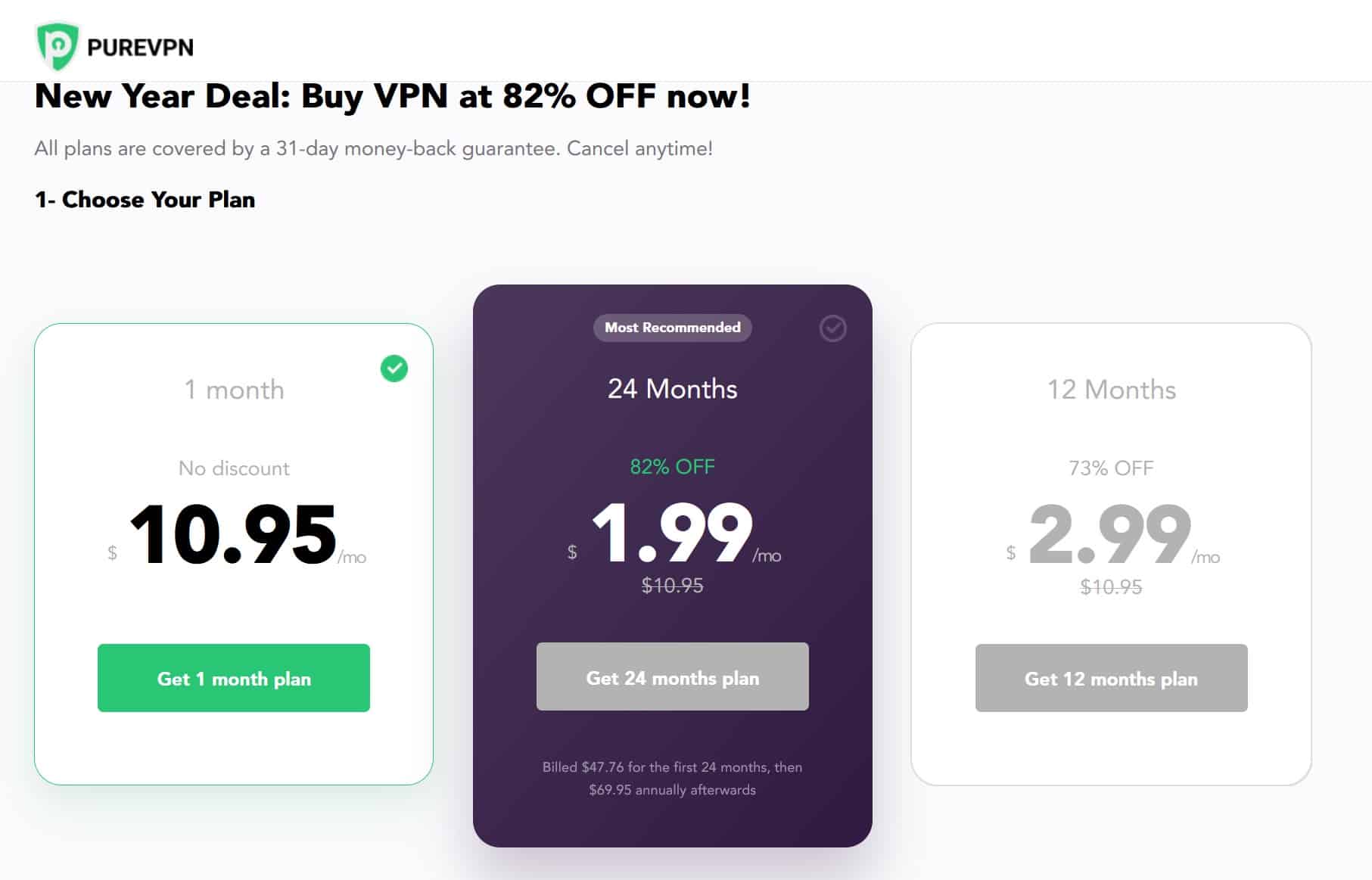Screen dimensions: 1372x880
Task: Toggle the green checkmark on 1 month plan
Action: tap(394, 368)
